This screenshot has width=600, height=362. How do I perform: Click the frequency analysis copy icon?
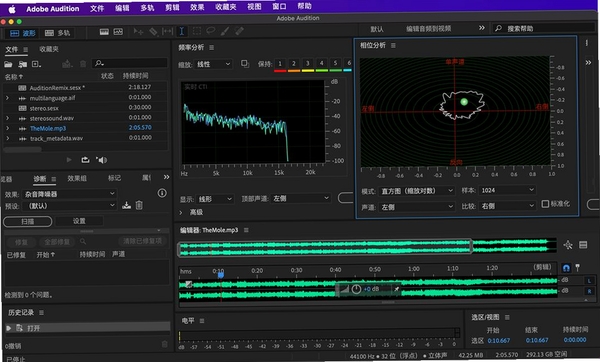[245, 64]
